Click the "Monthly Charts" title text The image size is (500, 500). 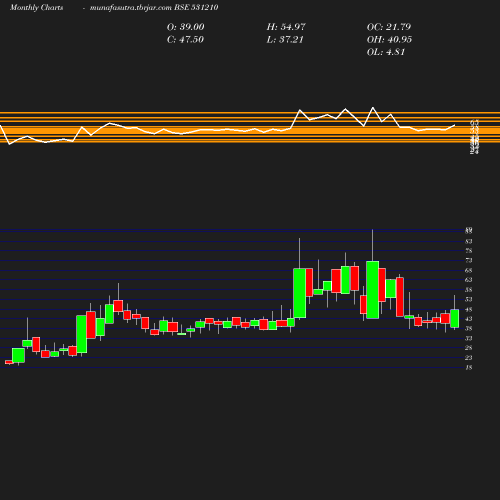(36, 8)
